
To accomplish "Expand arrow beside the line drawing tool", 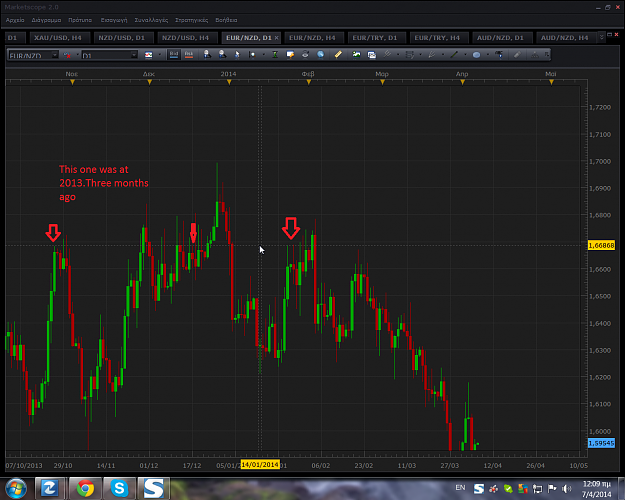I will [x=465, y=54].
